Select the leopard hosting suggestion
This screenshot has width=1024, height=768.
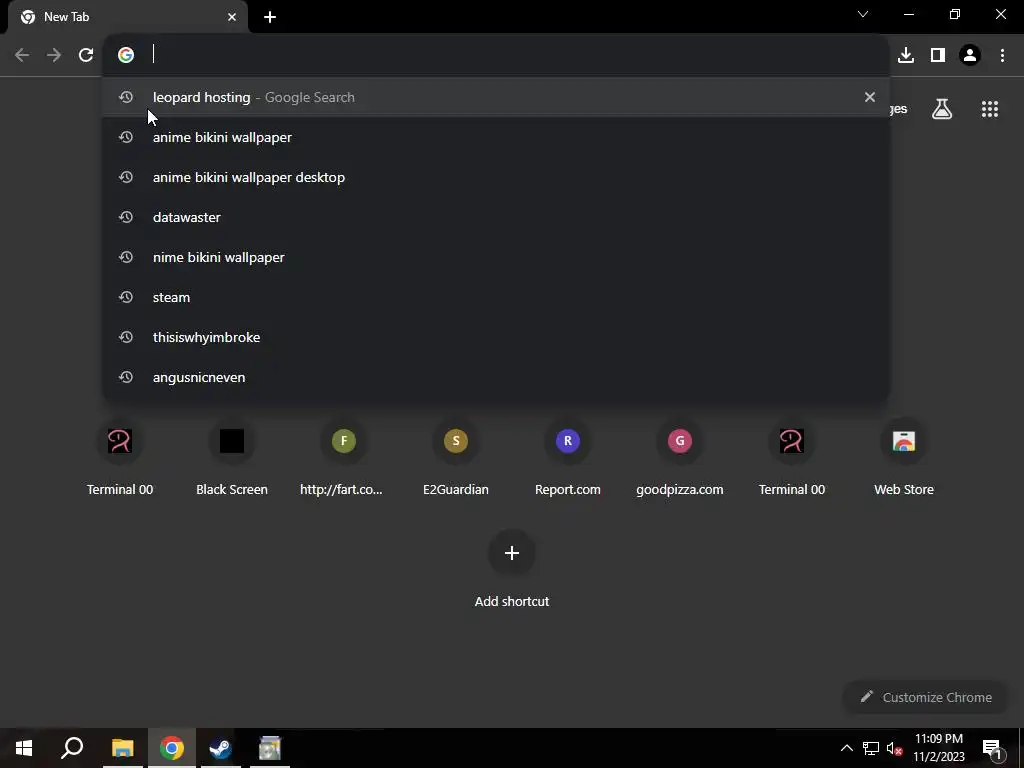point(496,97)
